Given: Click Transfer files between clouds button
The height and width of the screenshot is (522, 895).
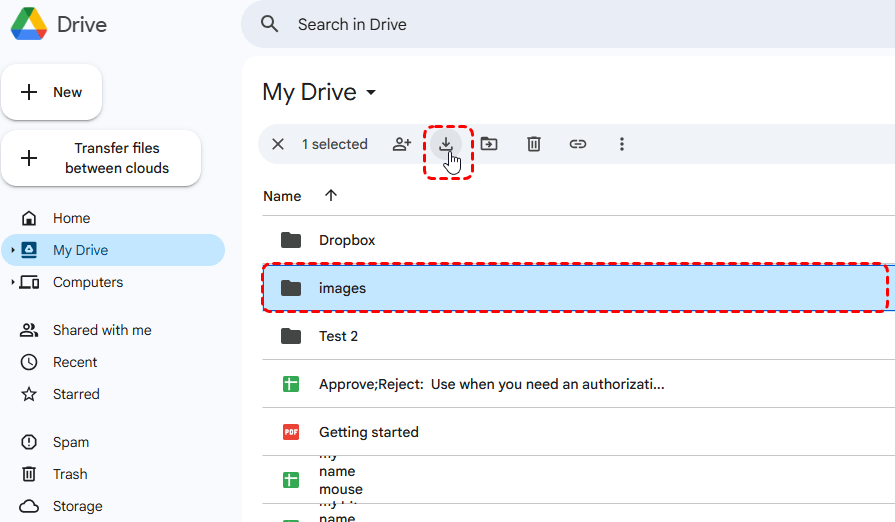Looking at the screenshot, I should click(x=101, y=158).
